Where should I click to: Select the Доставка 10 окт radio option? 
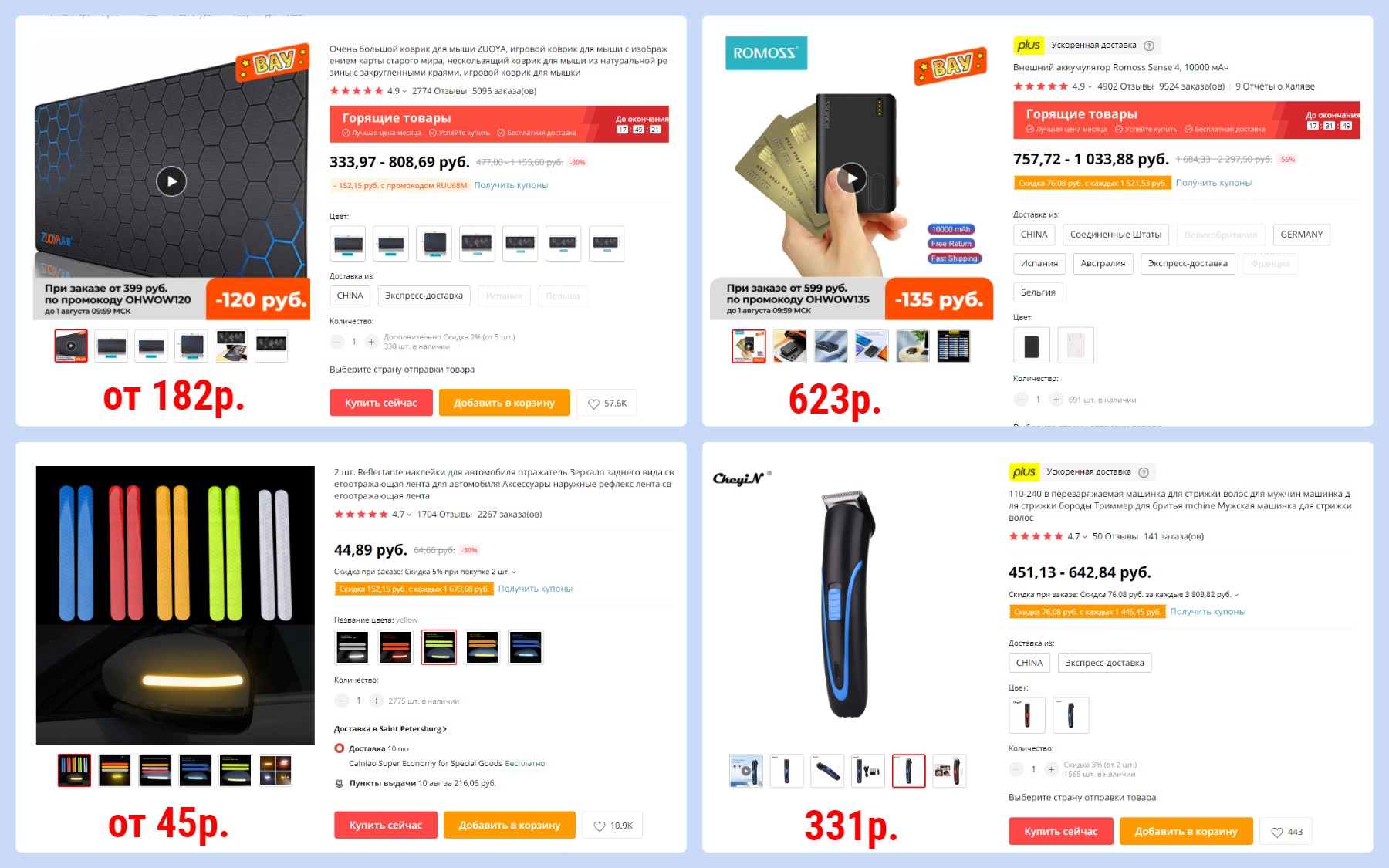pyautogui.click(x=339, y=748)
